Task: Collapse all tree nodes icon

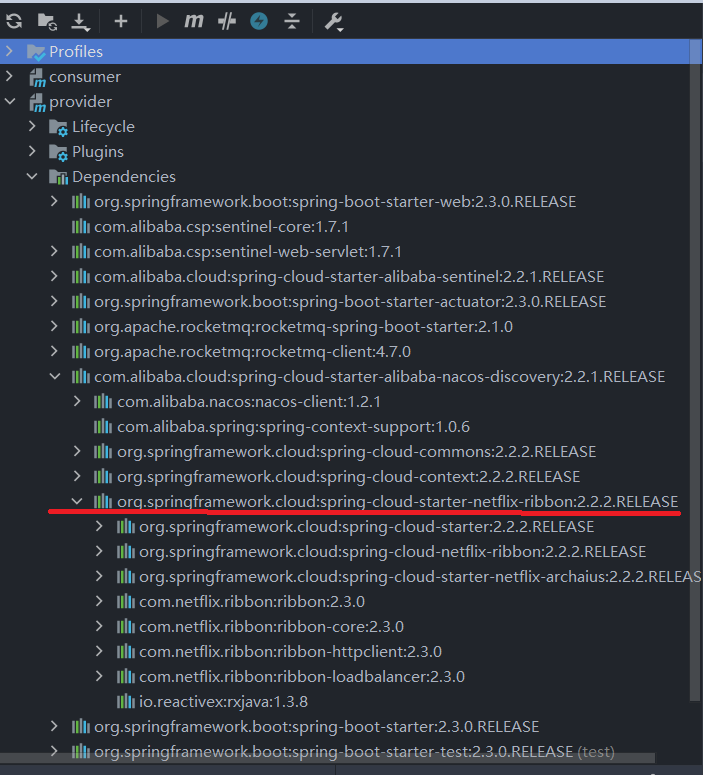Action: [x=292, y=21]
